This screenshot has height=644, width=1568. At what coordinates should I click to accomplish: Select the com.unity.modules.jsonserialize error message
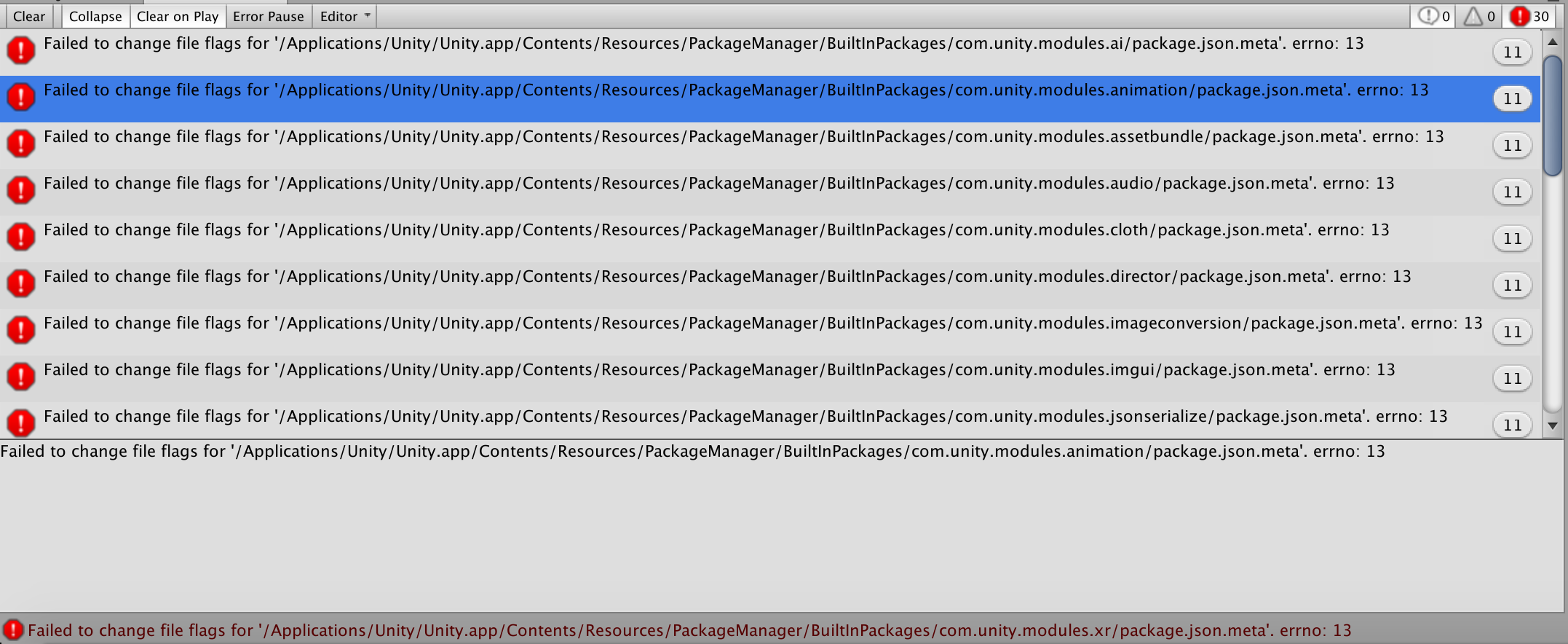[x=770, y=420]
